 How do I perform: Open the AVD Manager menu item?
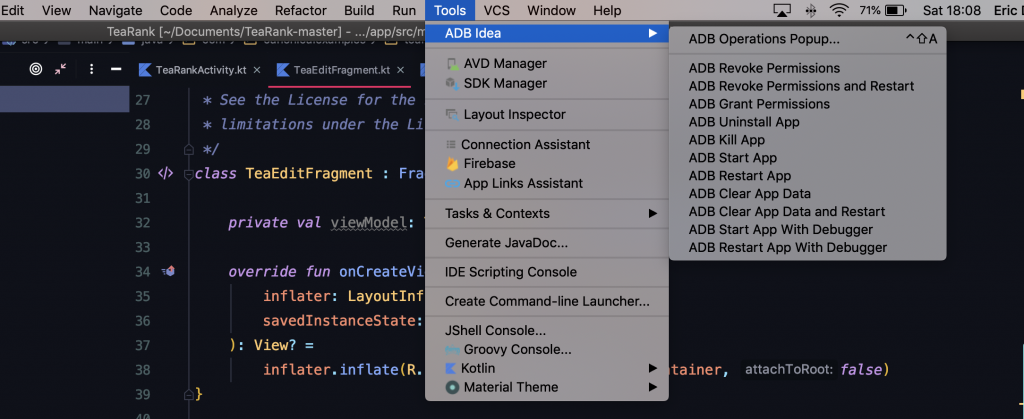coord(505,64)
